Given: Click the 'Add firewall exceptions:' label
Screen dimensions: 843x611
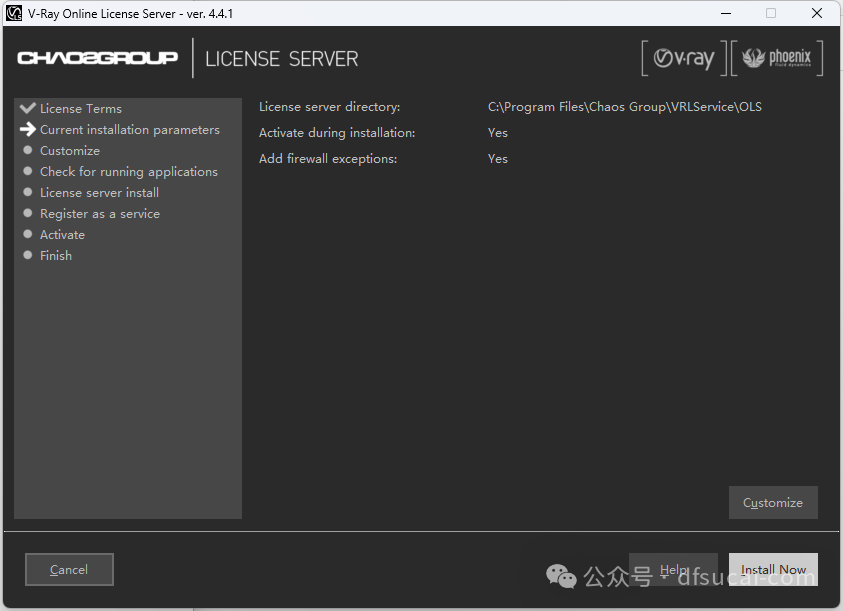Looking at the screenshot, I should [328, 159].
